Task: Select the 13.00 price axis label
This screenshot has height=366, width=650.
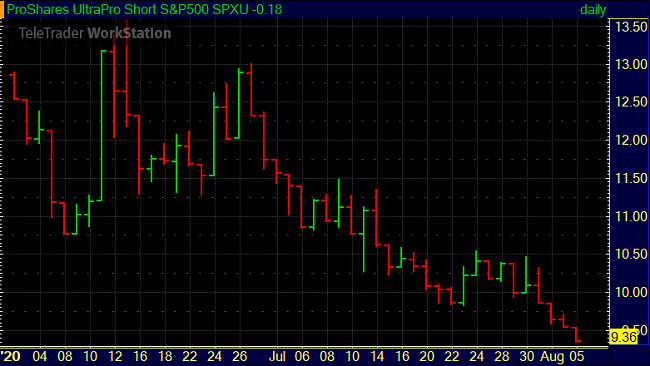Action: tap(631, 64)
